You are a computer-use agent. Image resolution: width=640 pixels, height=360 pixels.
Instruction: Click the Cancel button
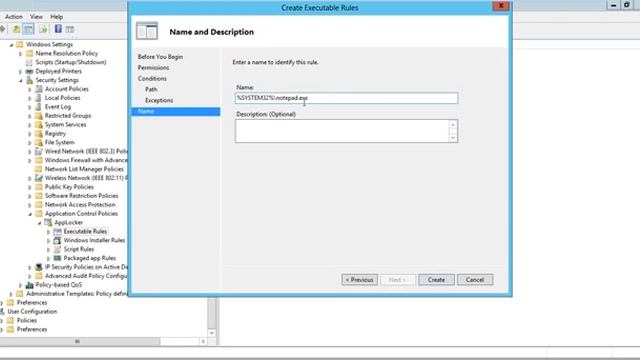coord(475,280)
